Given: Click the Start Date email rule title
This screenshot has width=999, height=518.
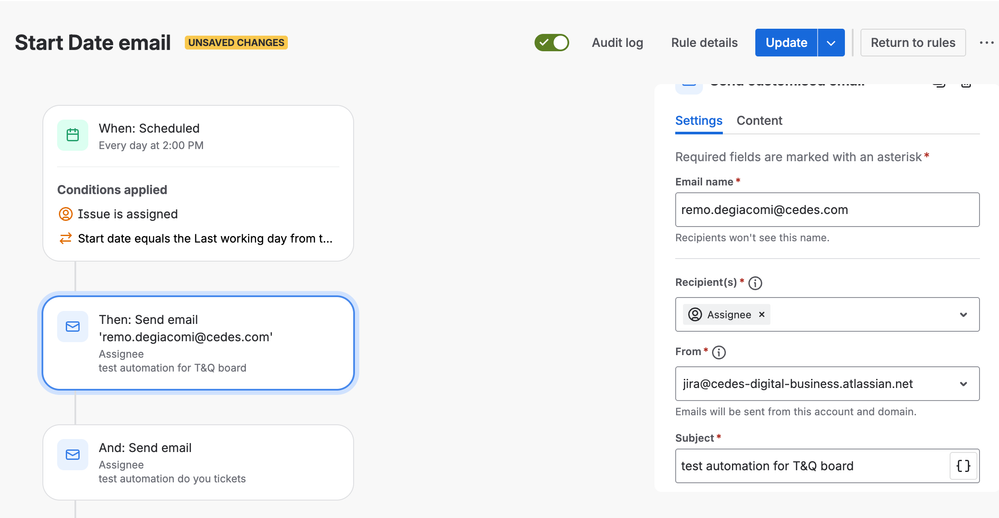Looking at the screenshot, I should (93, 43).
